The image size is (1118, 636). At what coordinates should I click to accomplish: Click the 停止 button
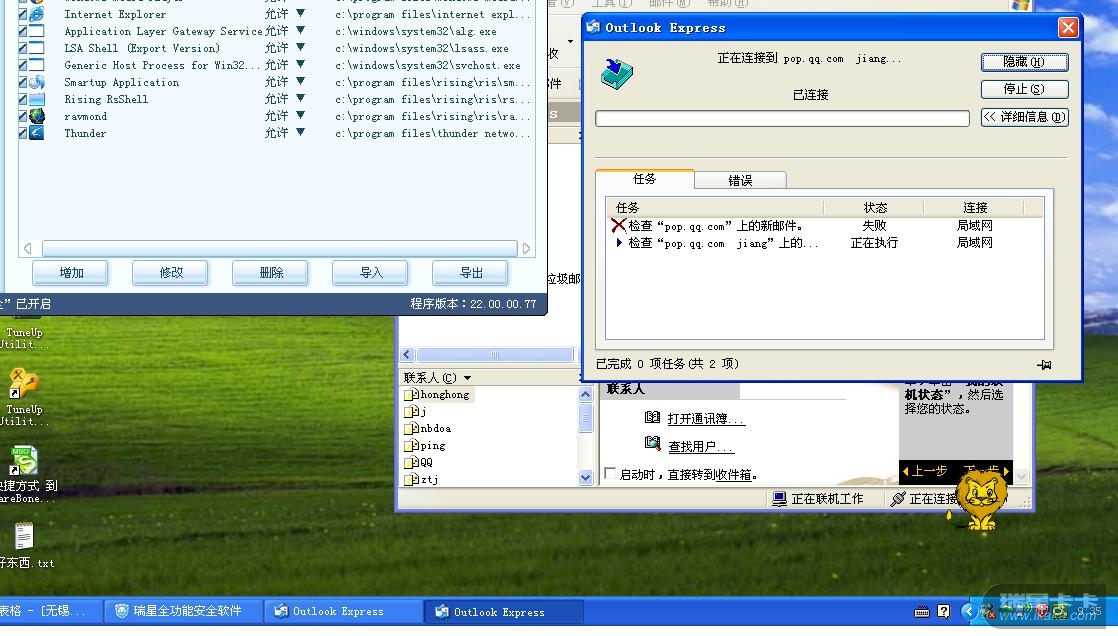1025,89
